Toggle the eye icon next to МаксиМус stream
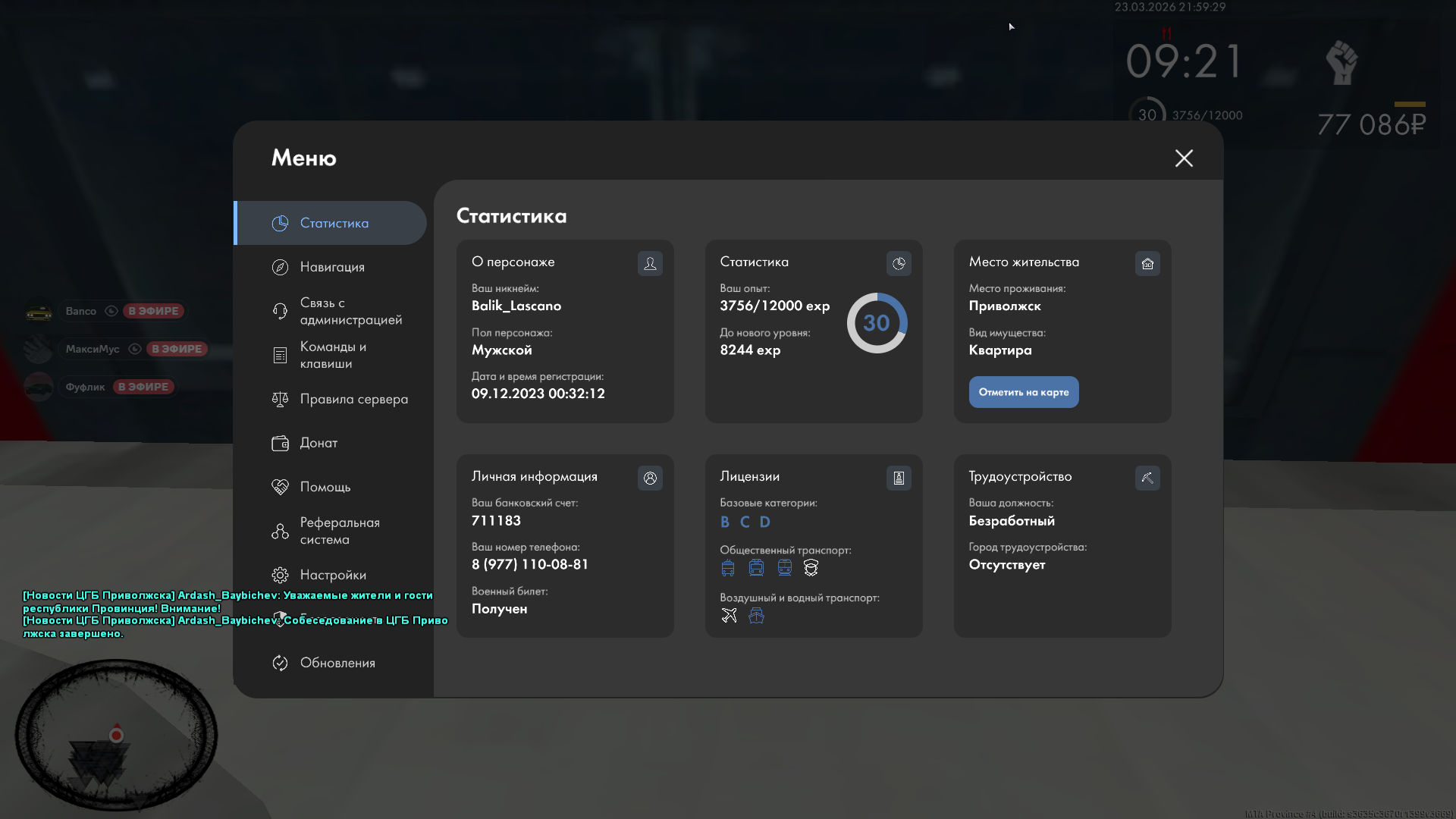Screen dimensions: 1456x819 pyautogui.click(x=135, y=349)
